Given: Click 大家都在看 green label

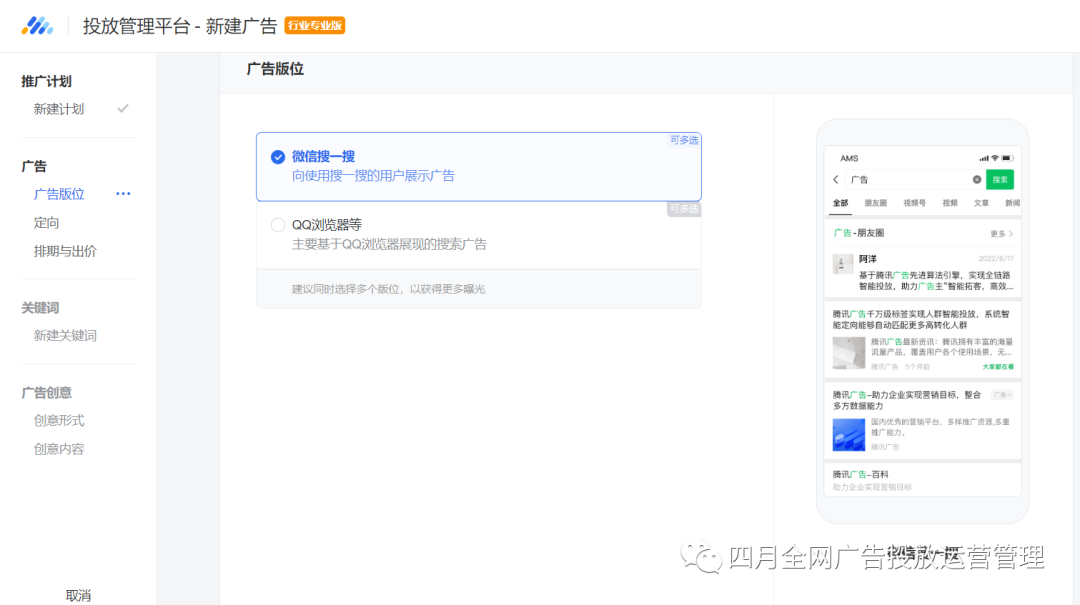Looking at the screenshot, I should click(998, 367).
